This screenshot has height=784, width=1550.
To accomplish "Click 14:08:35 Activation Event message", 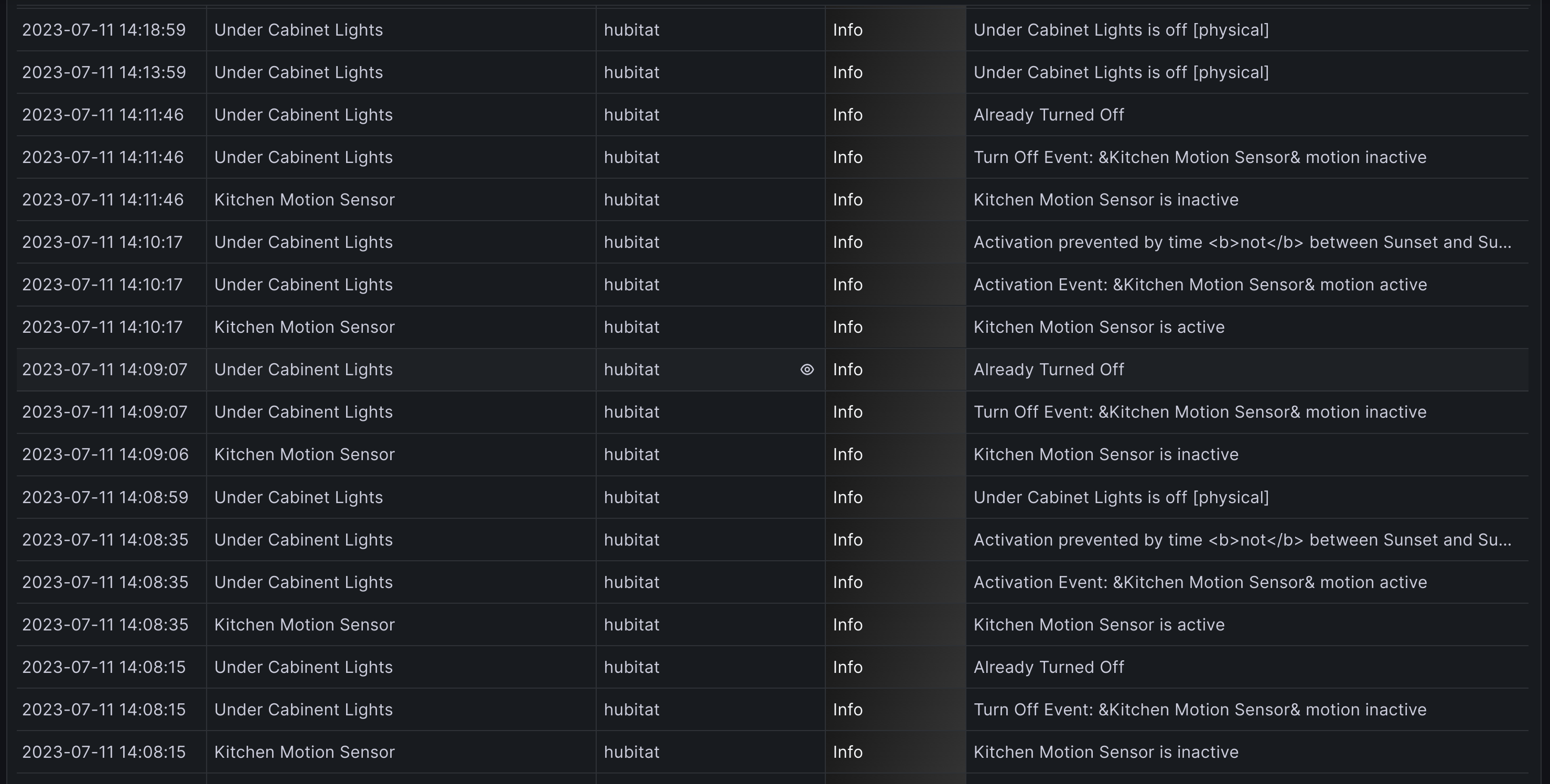I will pyautogui.click(x=1200, y=582).
